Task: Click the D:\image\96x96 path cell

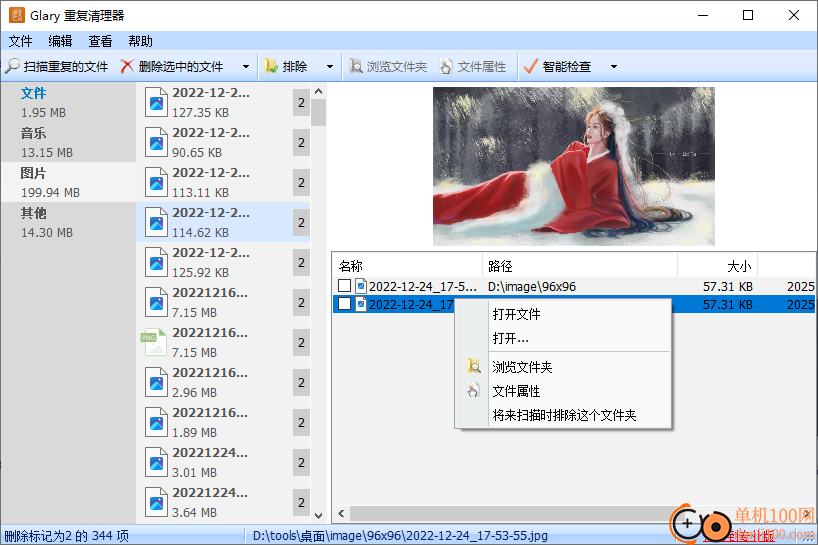Action: point(532,286)
